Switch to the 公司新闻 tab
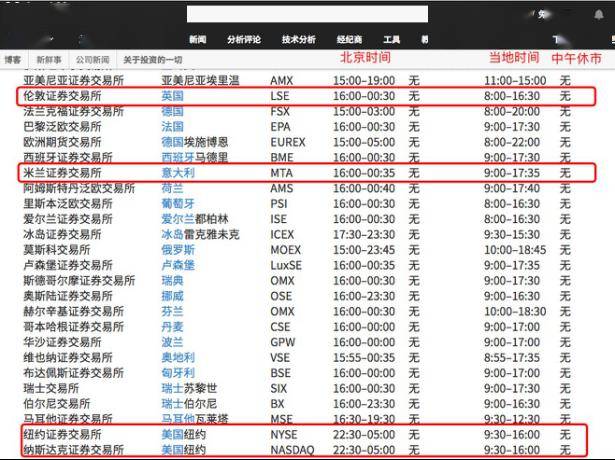The image size is (615, 460). click(93, 60)
